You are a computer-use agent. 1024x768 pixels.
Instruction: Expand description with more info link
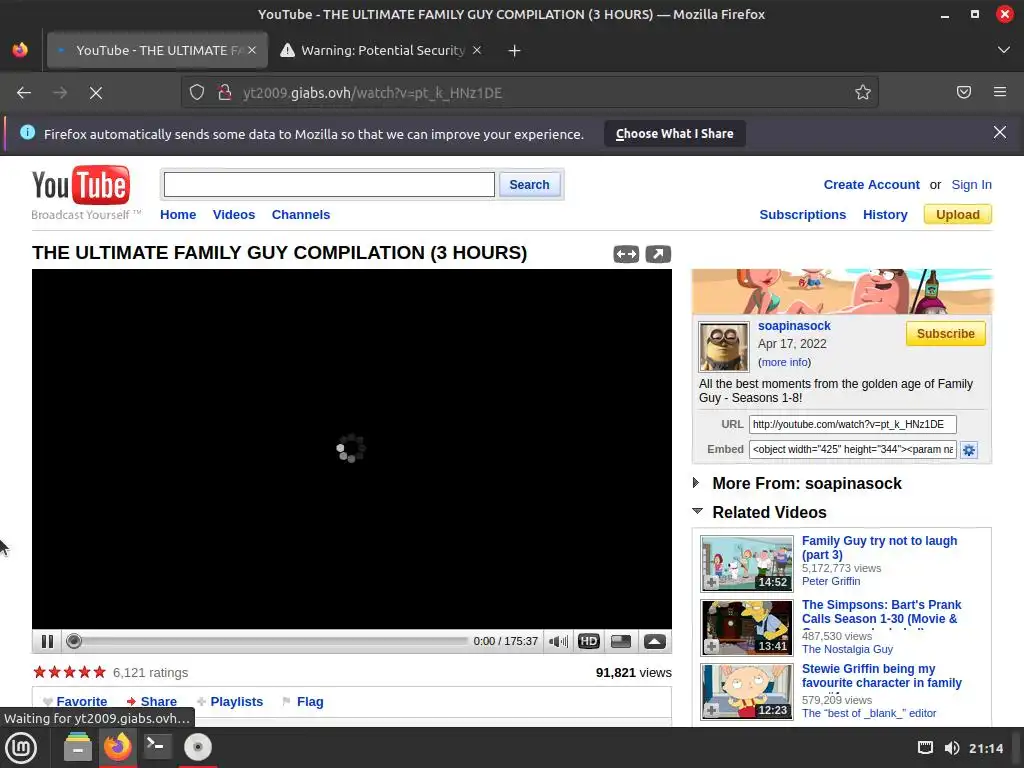(784, 362)
